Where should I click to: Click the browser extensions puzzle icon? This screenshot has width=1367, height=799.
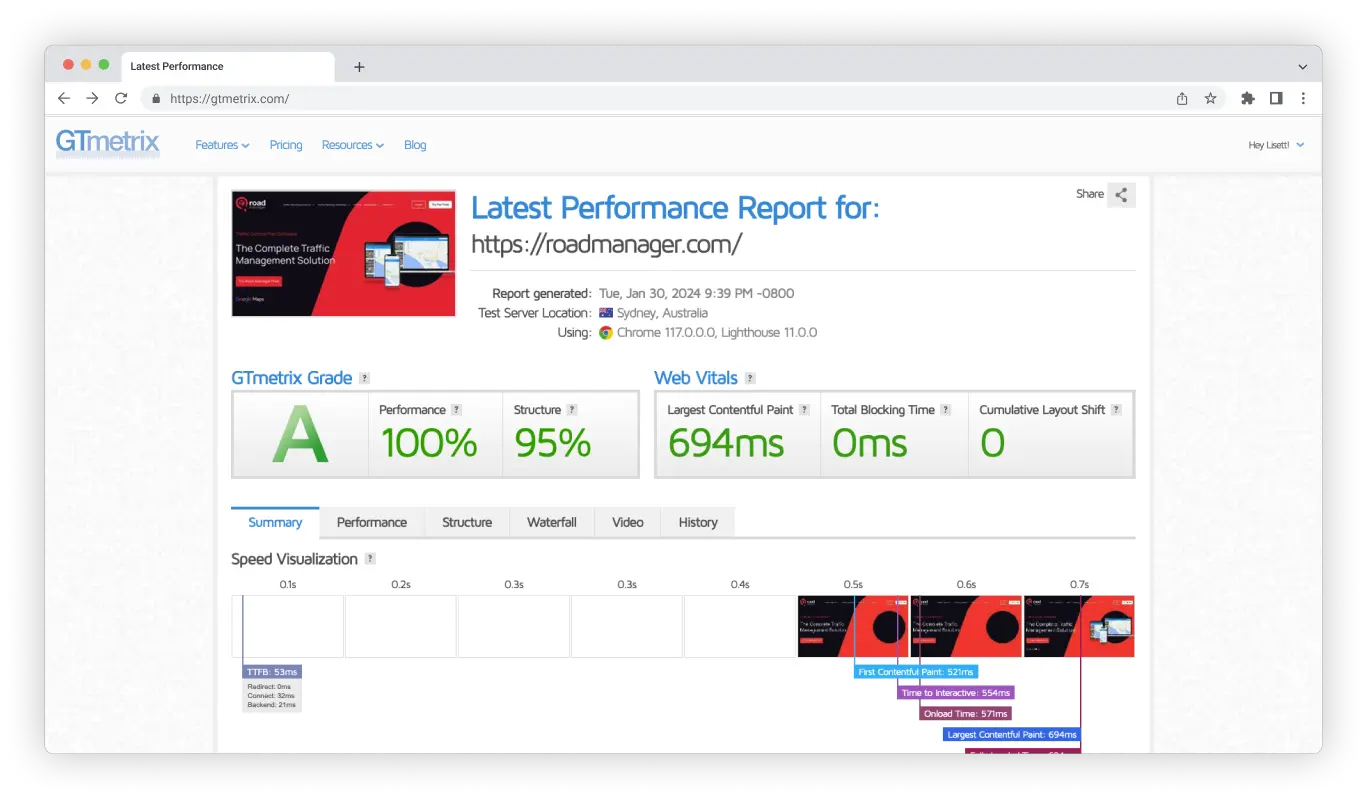click(x=1247, y=98)
